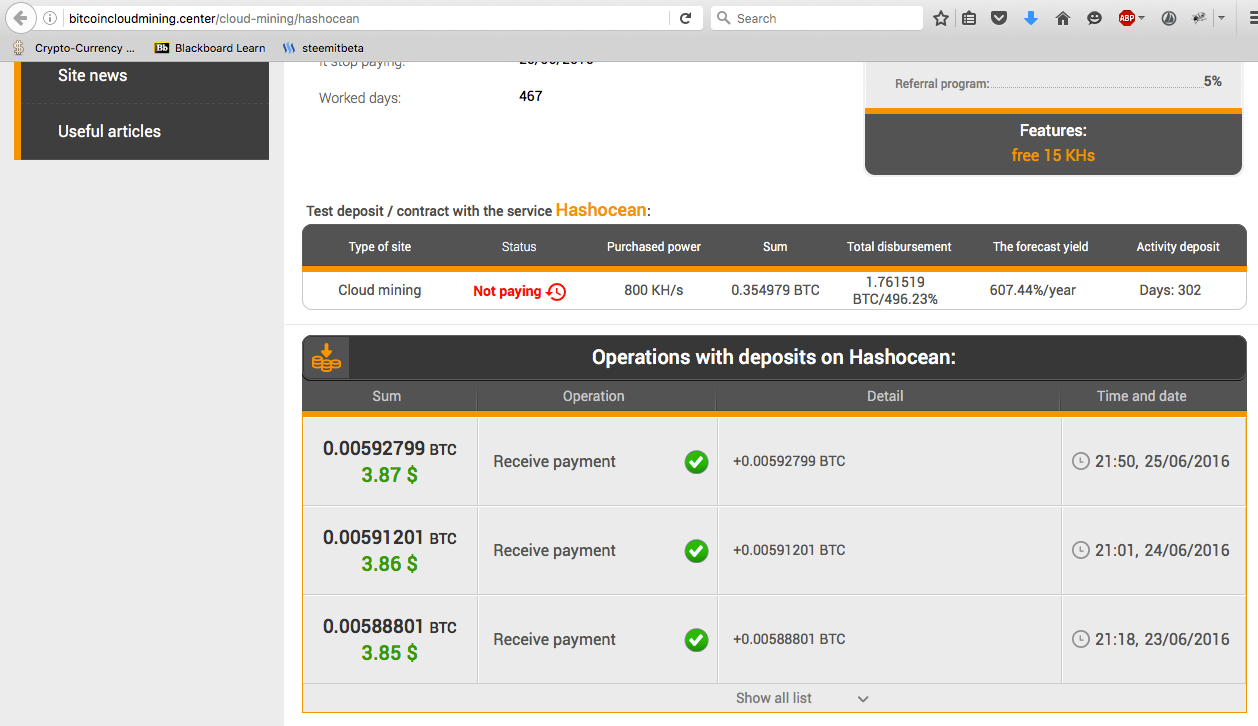Click the free 15 KHs feature text
This screenshot has height=726, width=1258.
[1053, 155]
